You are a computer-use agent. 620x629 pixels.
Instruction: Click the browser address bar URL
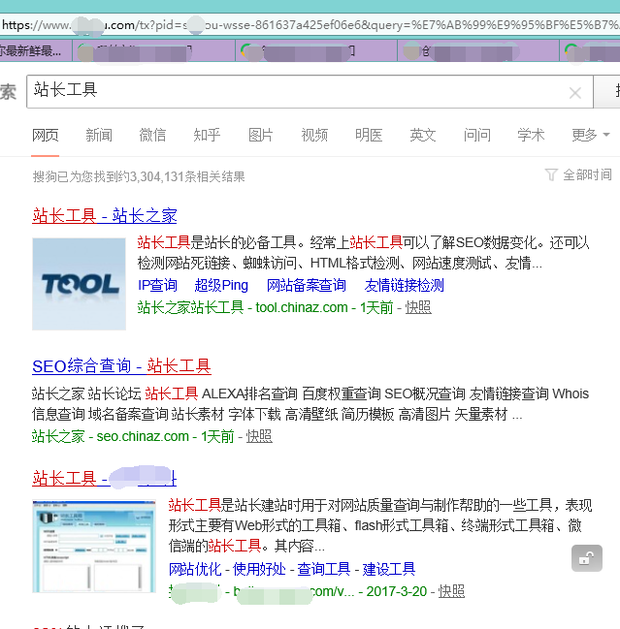tap(310, 25)
